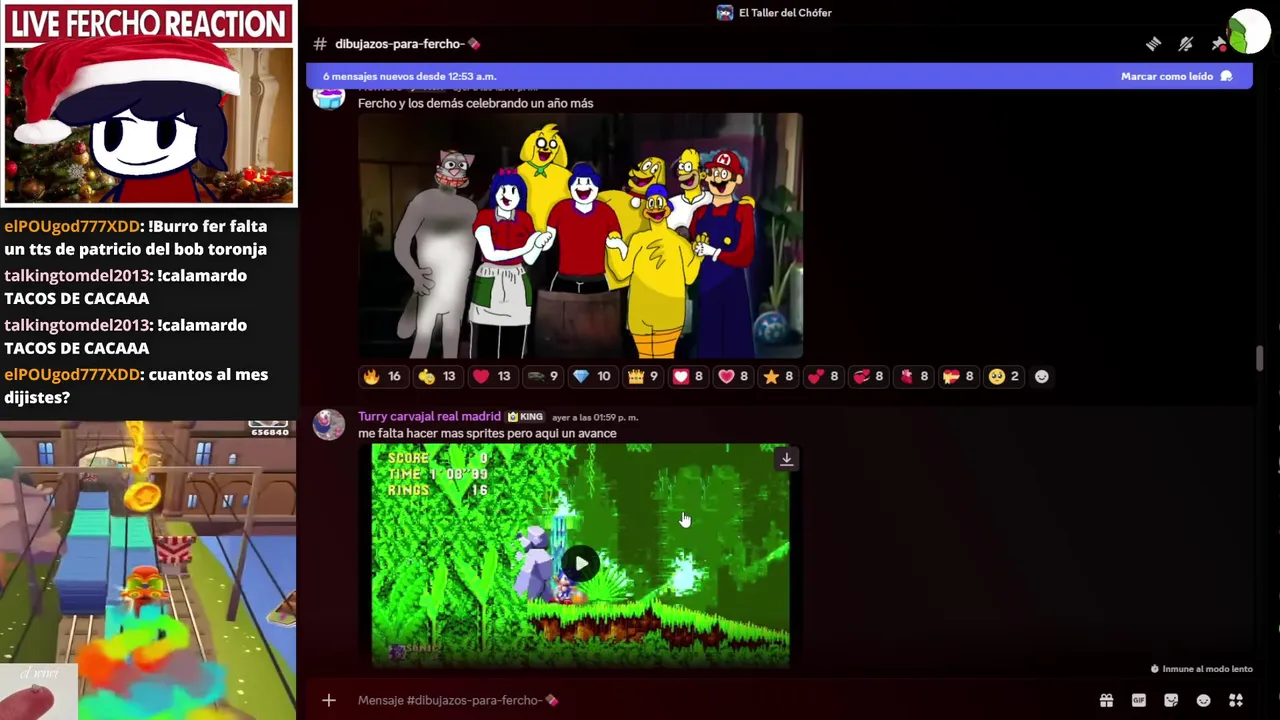Screen dimensions: 1280x720
Task: Click chat message mentioning 'patricio del bob toronja'
Action: click(x=135, y=238)
